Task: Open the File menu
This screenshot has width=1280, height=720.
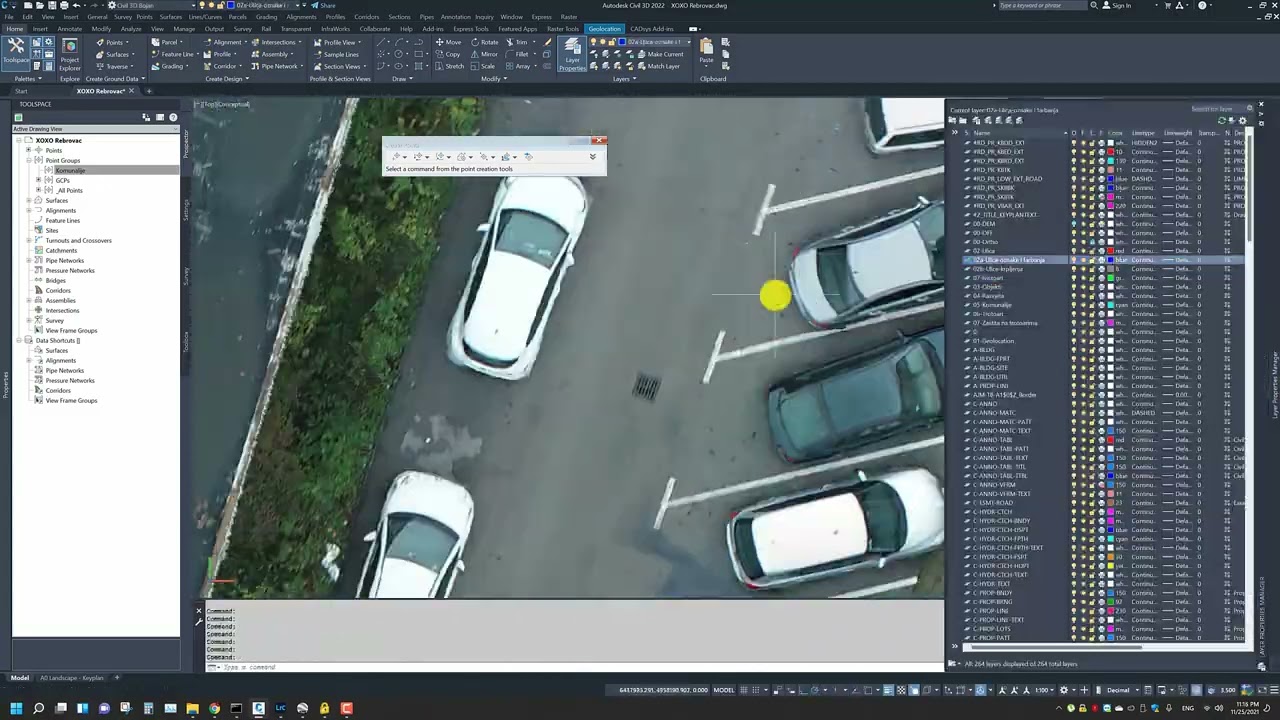Action: click(x=8, y=17)
